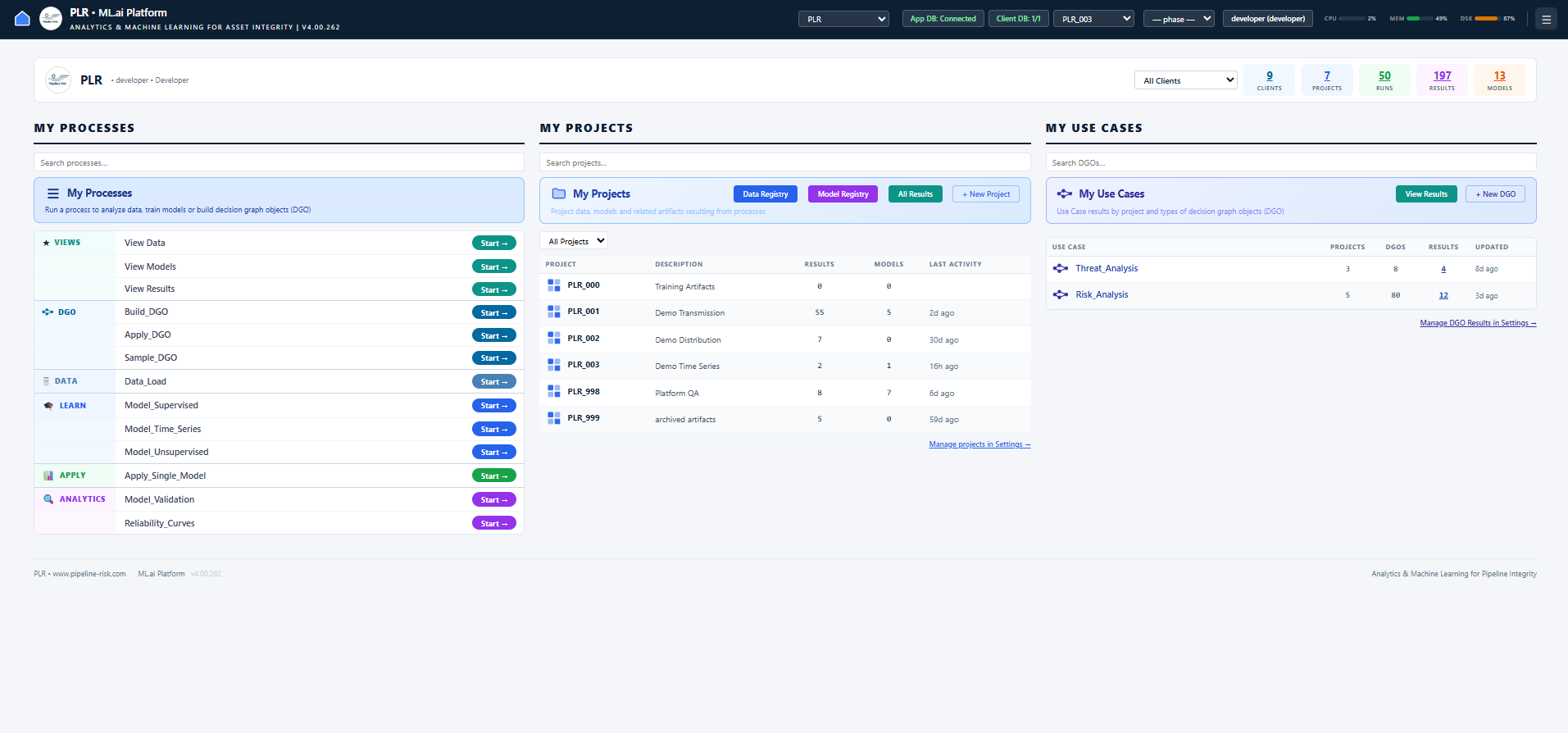This screenshot has width=1568, height=733.
Task: Click the Search processes field
Action: [x=279, y=162]
